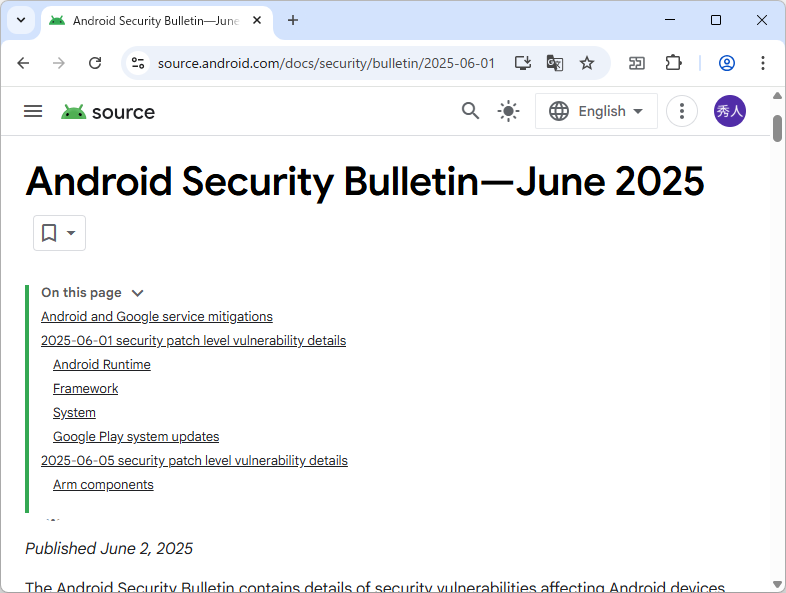Bookmark page with the bookmark icon button
Viewport: 786px width, 593px height.
click(49, 233)
